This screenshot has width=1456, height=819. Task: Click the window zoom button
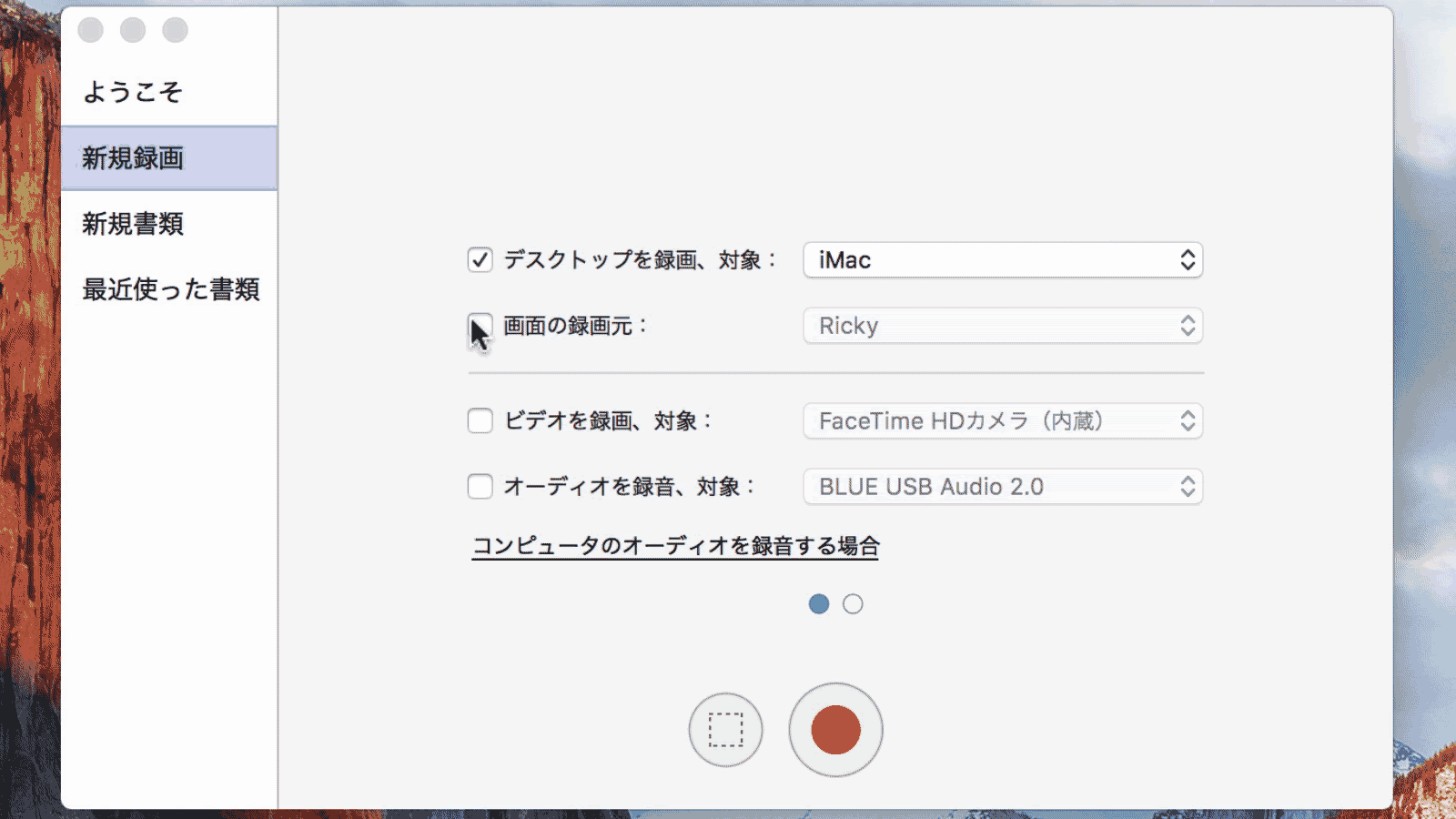tap(176, 30)
